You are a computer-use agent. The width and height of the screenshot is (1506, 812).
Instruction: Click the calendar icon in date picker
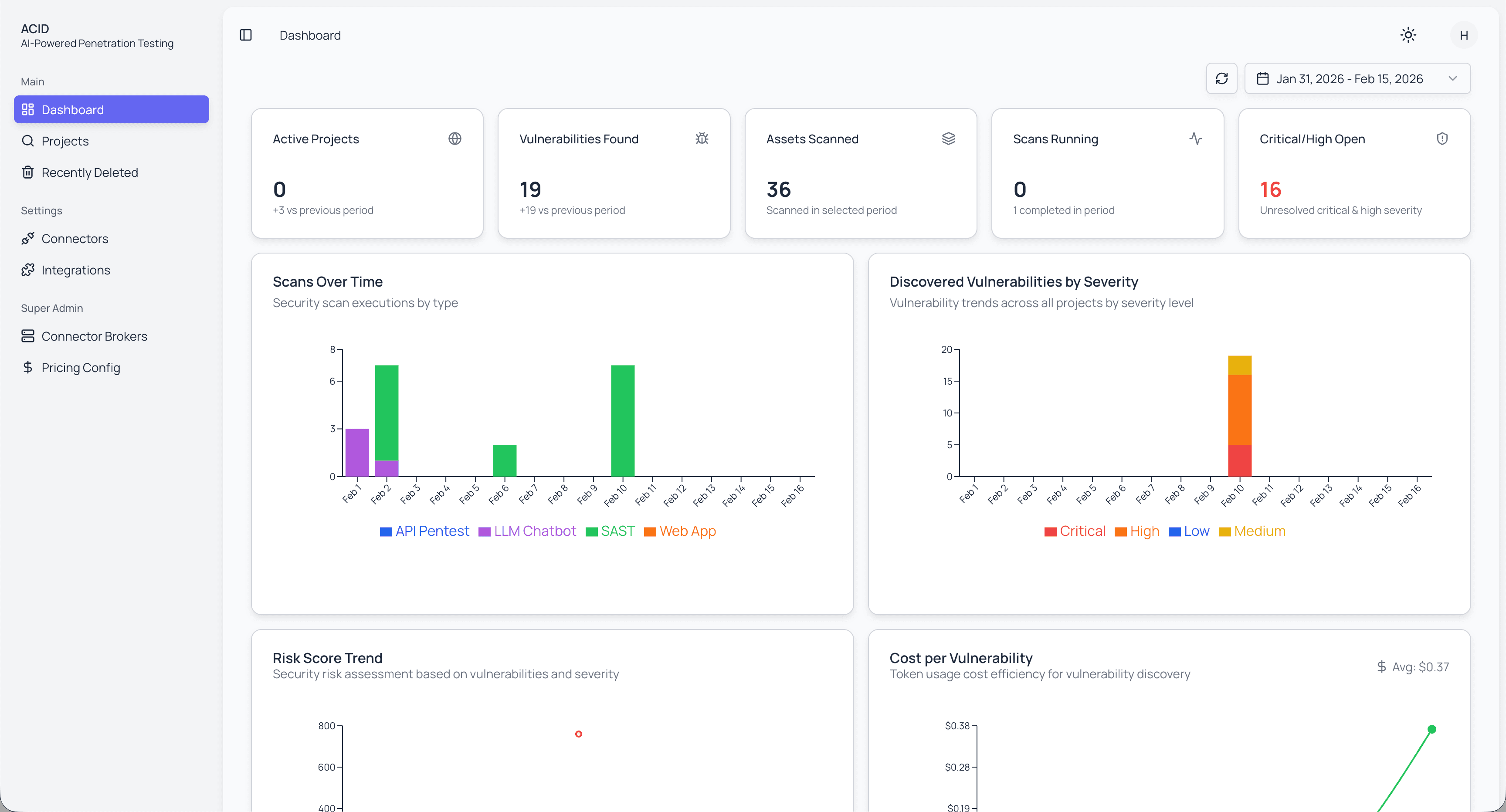point(1262,78)
